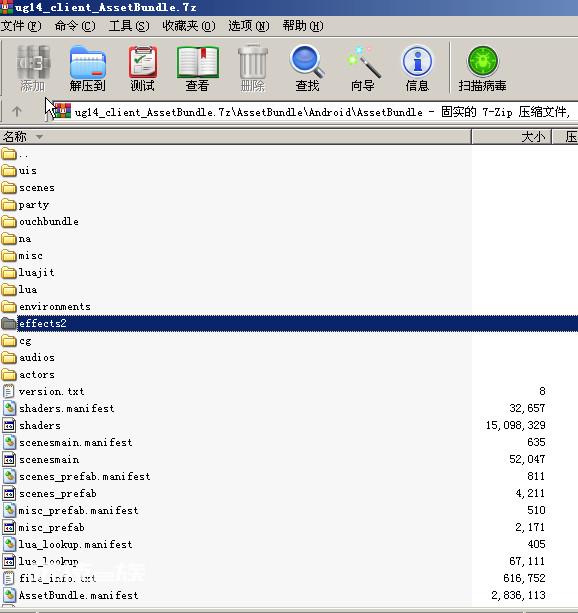Sort by the 大小 column header
The width and height of the screenshot is (578, 613).
coord(512,137)
